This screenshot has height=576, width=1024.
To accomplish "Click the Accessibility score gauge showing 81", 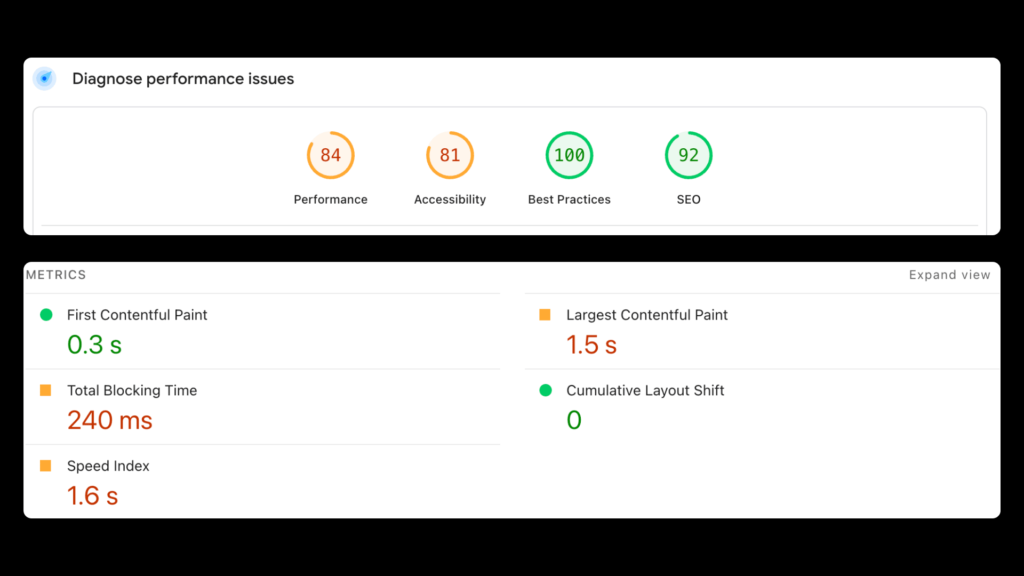I will tap(450, 156).
